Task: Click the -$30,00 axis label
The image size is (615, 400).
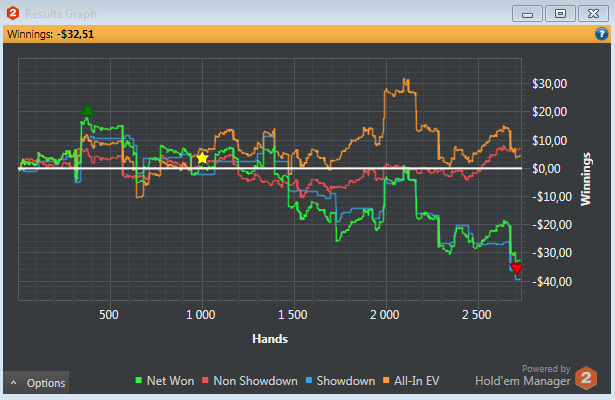Action: tap(552, 253)
